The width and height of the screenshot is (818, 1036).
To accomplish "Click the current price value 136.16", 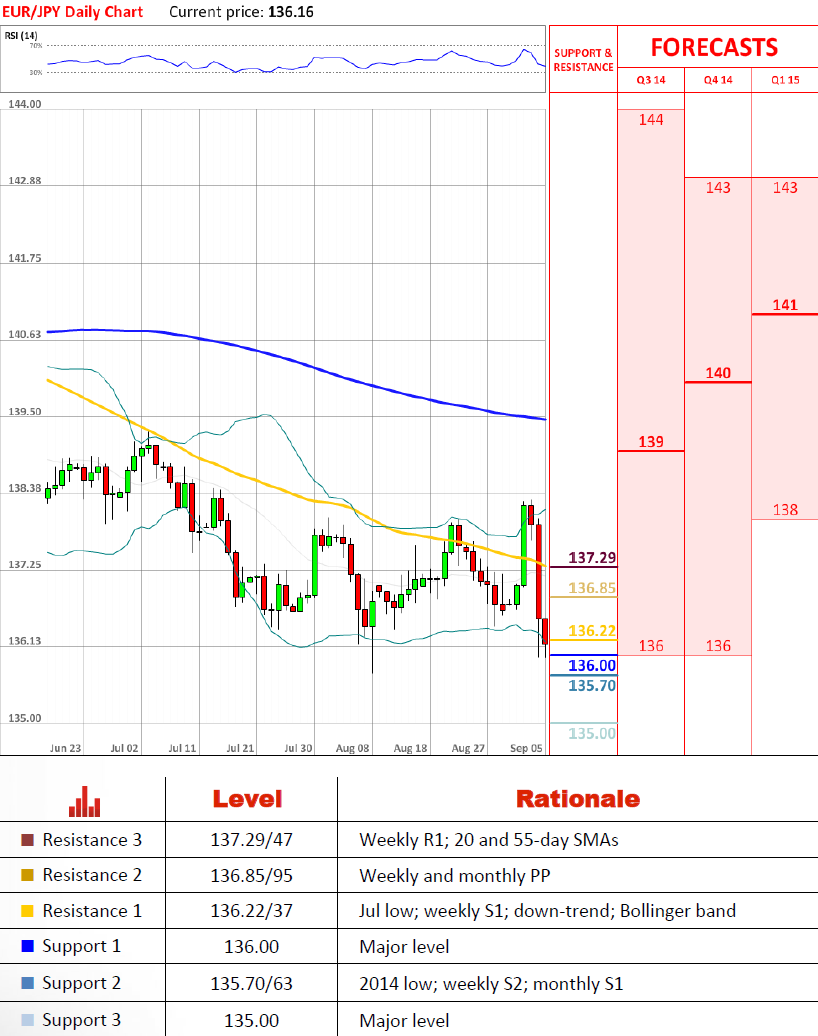I will [291, 12].
